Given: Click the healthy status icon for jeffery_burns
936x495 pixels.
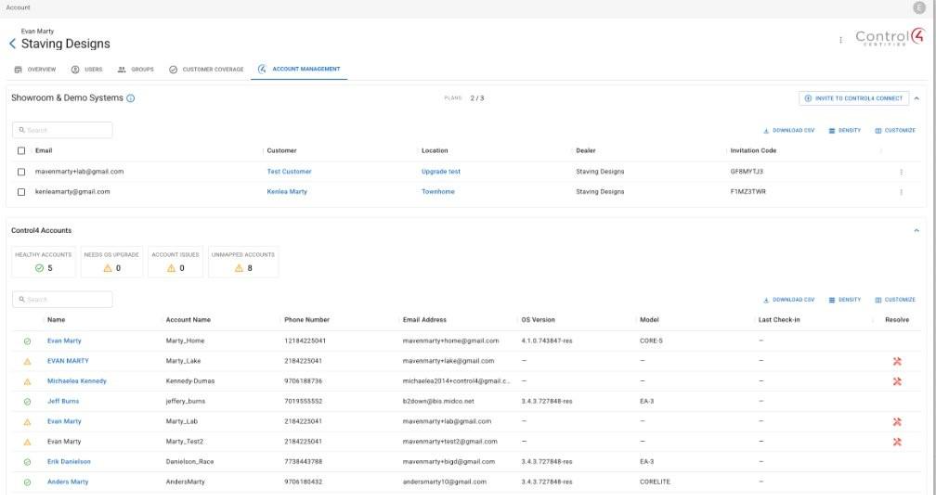Looking at the screenshot, I should pos(27,402).
